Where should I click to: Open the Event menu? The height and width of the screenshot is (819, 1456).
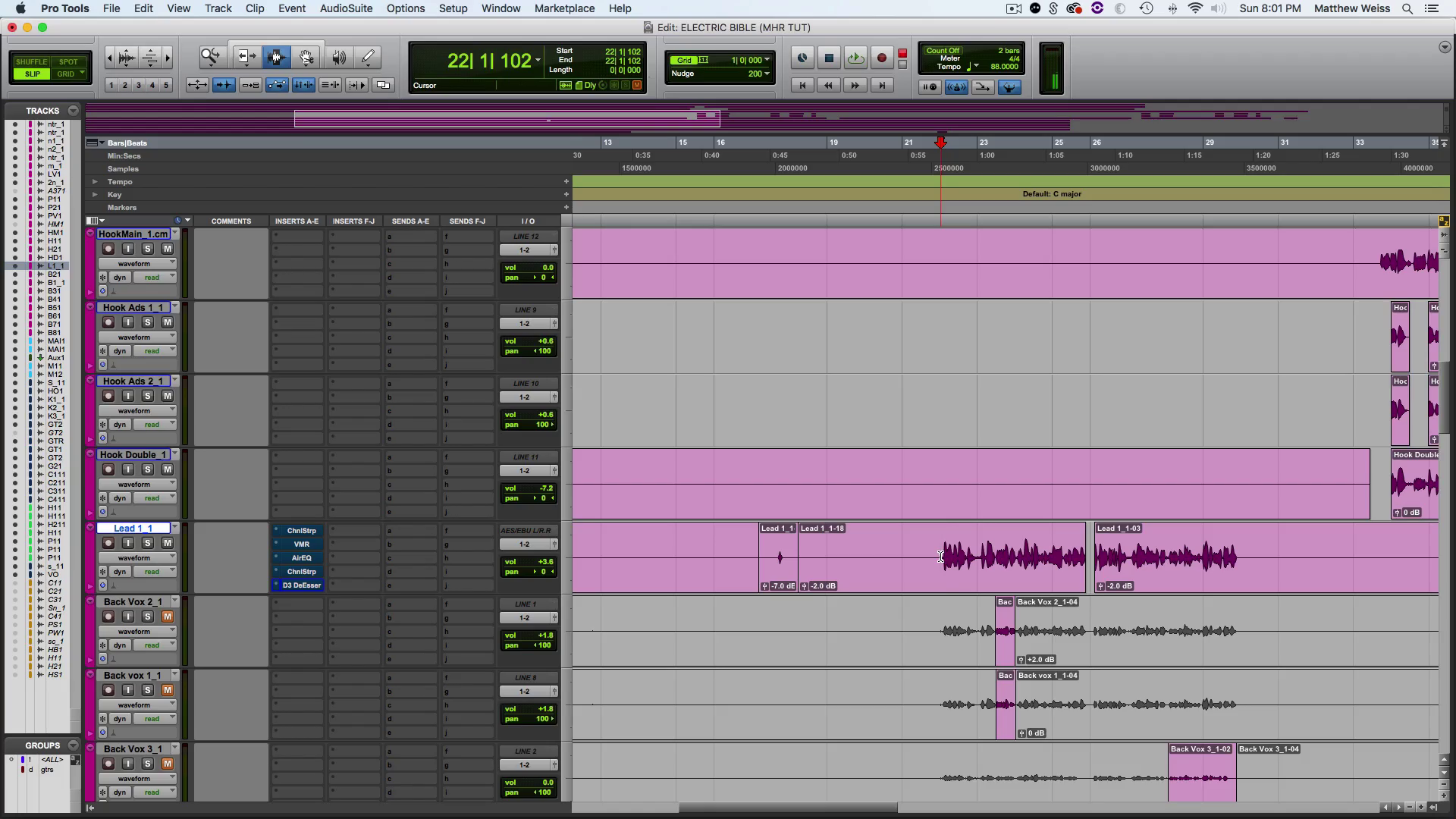click(291, 8)
